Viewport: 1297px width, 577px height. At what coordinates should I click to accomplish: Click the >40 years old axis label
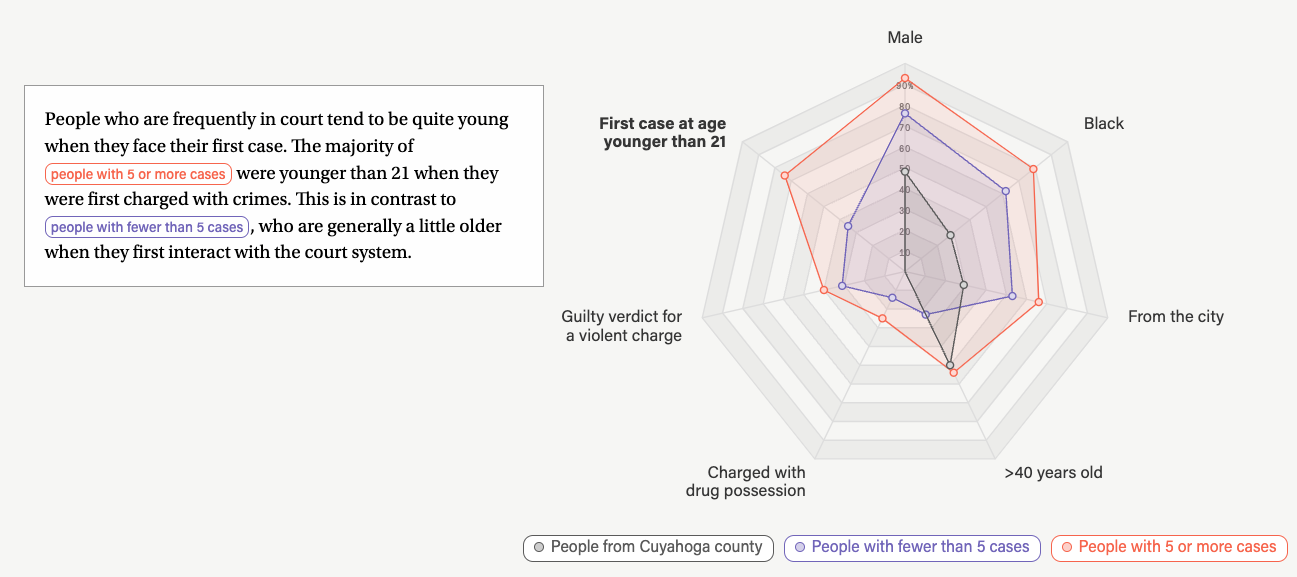tap(1052, 472)
